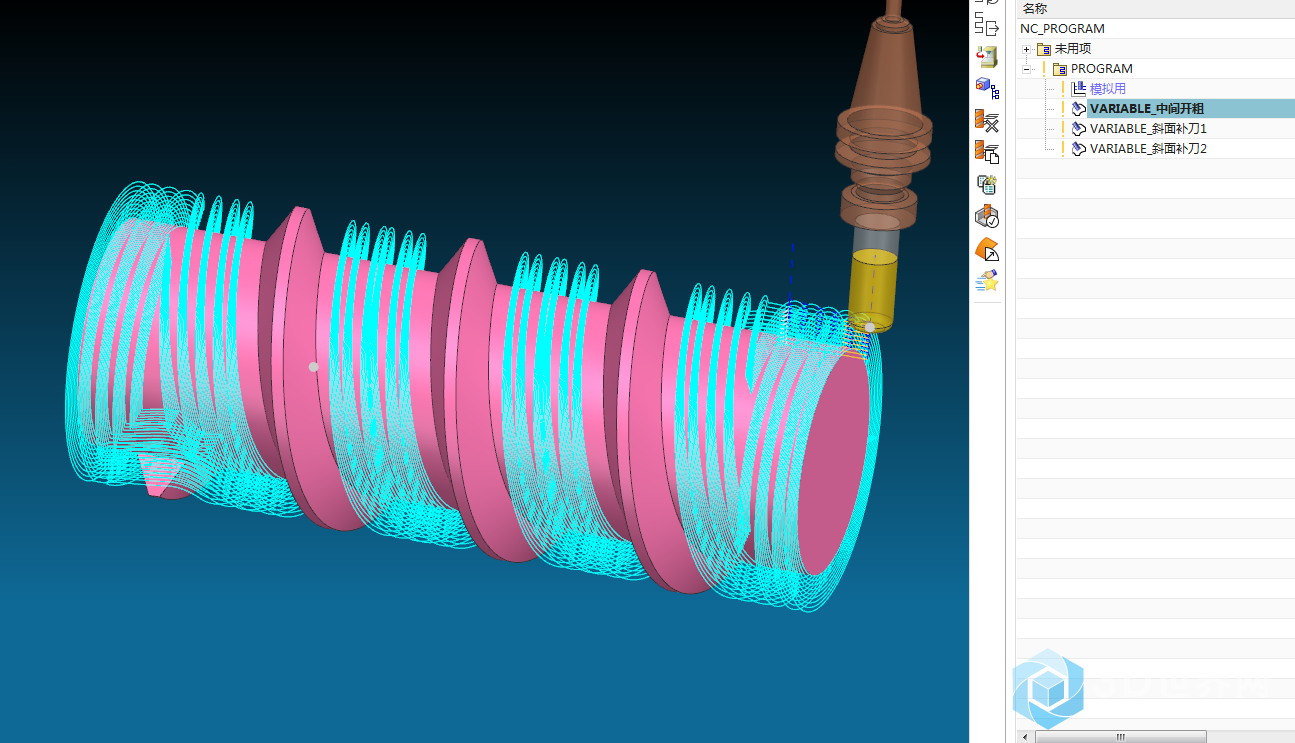Open the spreadsheet table sidebar icon
This screenshot has width=1295, height=743.
point(987,184)
